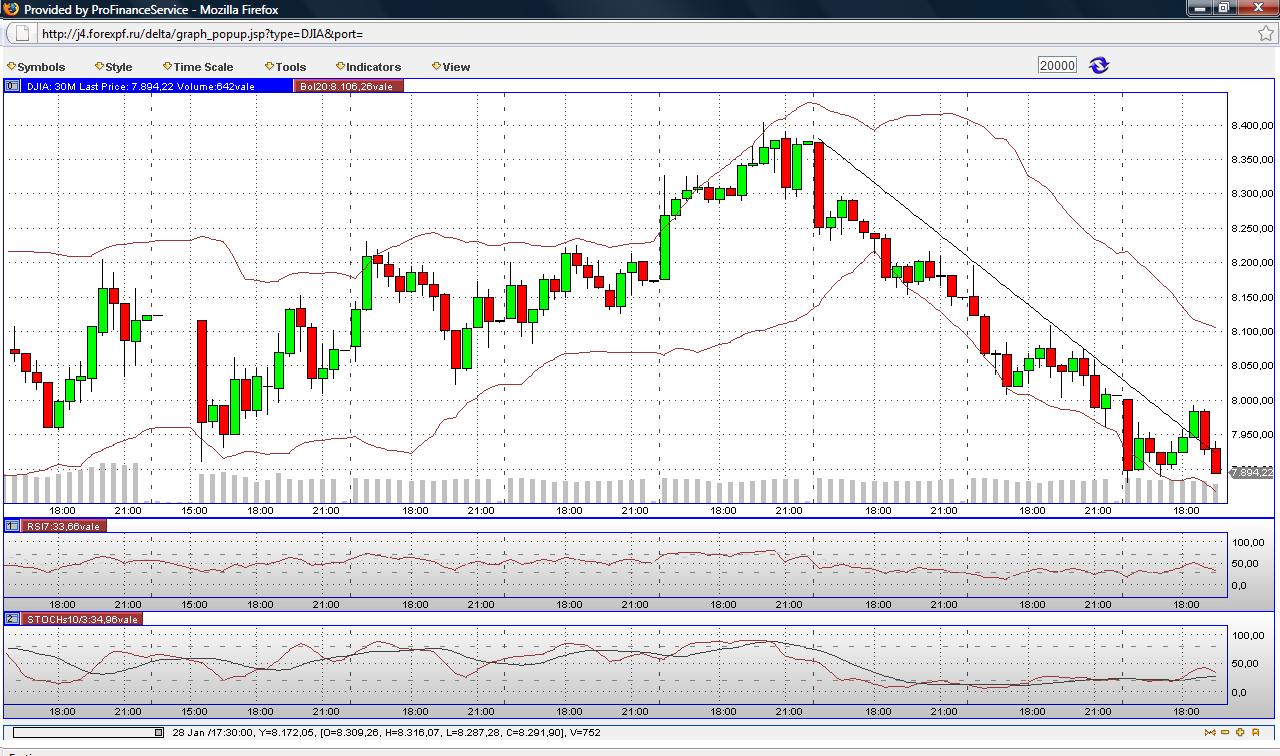
Task: Click the Firefox icon in the window title bar
Action: point(10,8)
